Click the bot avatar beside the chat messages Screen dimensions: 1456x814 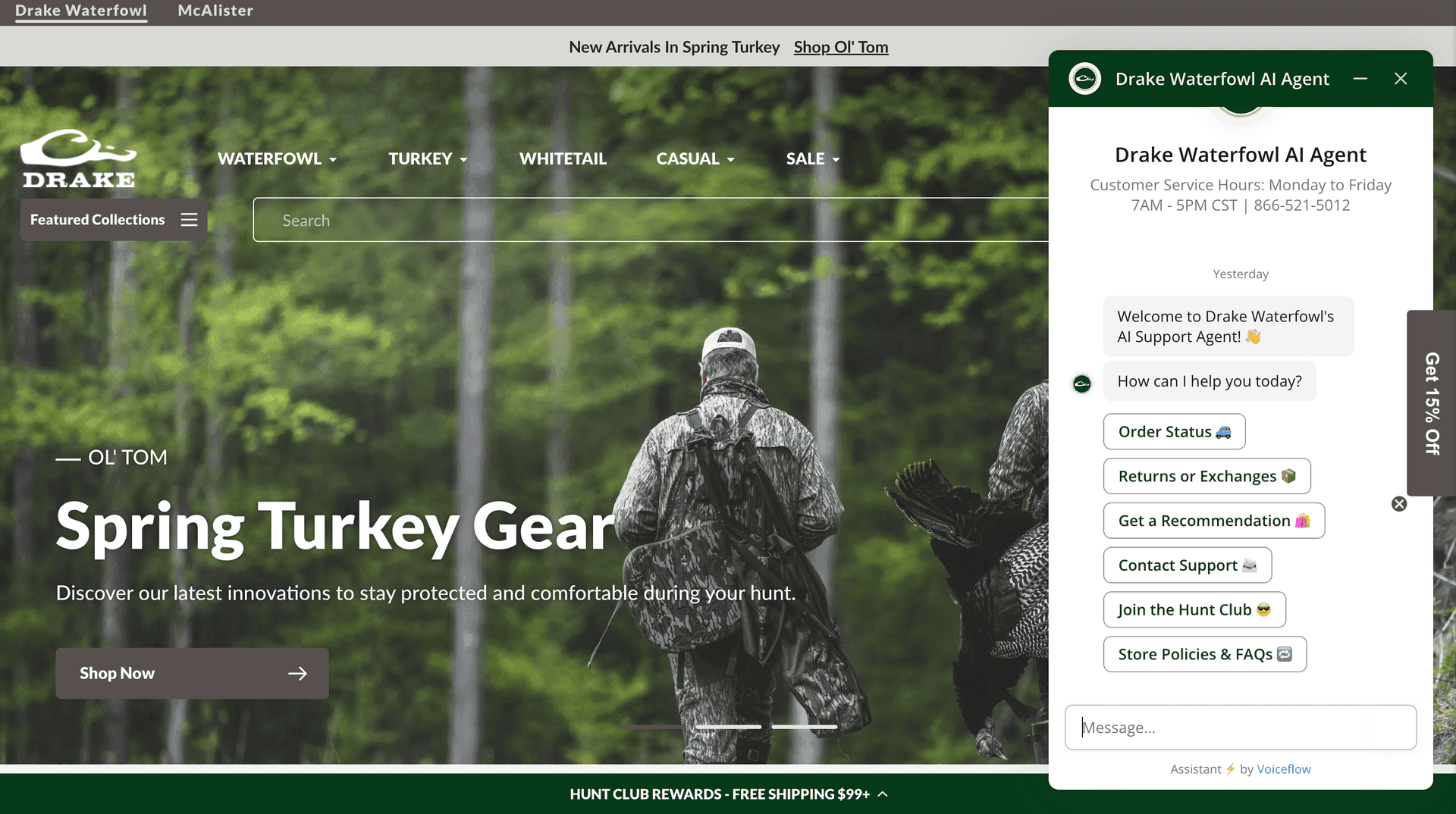[1082, 384]
